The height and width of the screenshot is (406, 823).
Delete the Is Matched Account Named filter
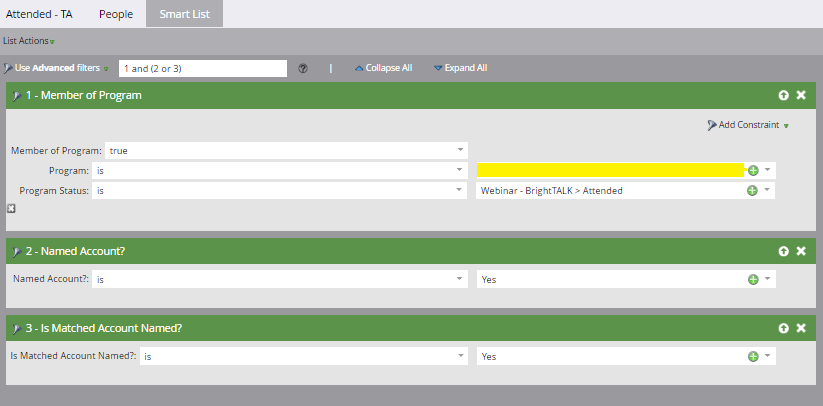pos(801,328)
